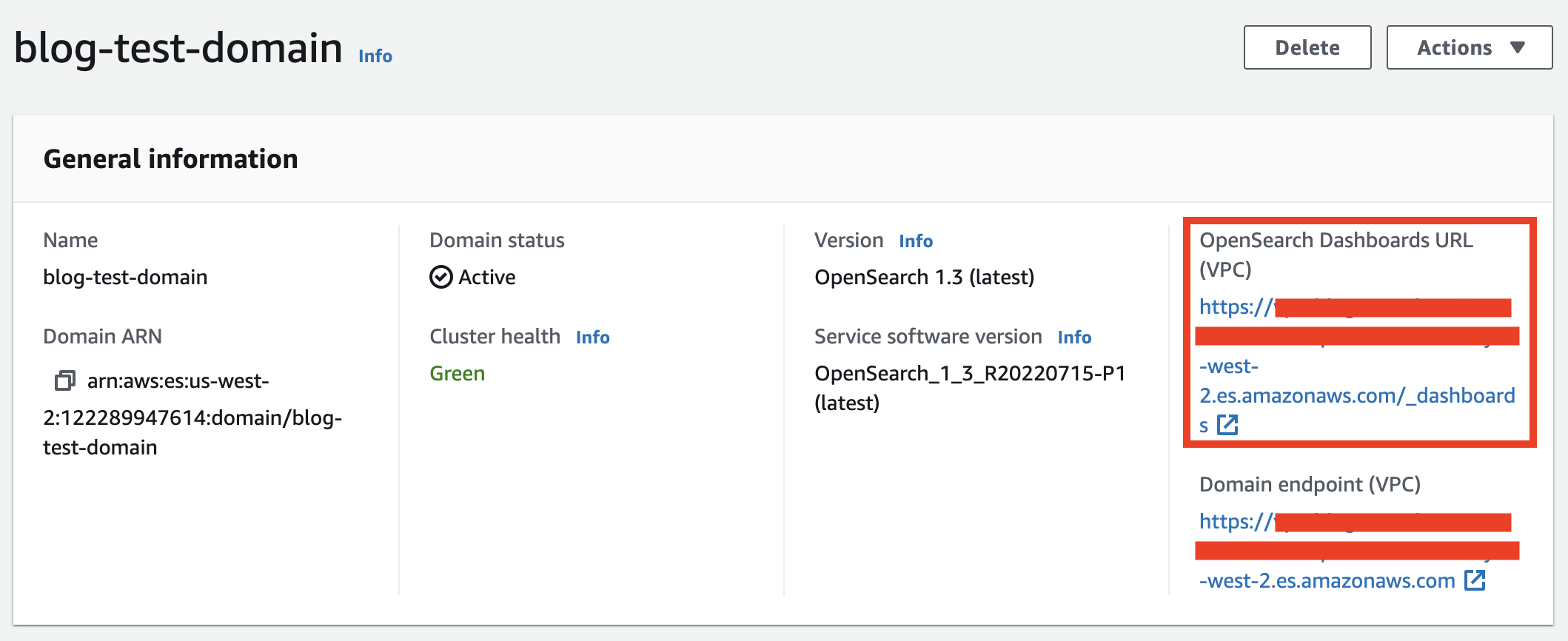Viewport: 1568px width, 641px height.
Task: Open Info link next to Cluster health
Action: [593, 337]
